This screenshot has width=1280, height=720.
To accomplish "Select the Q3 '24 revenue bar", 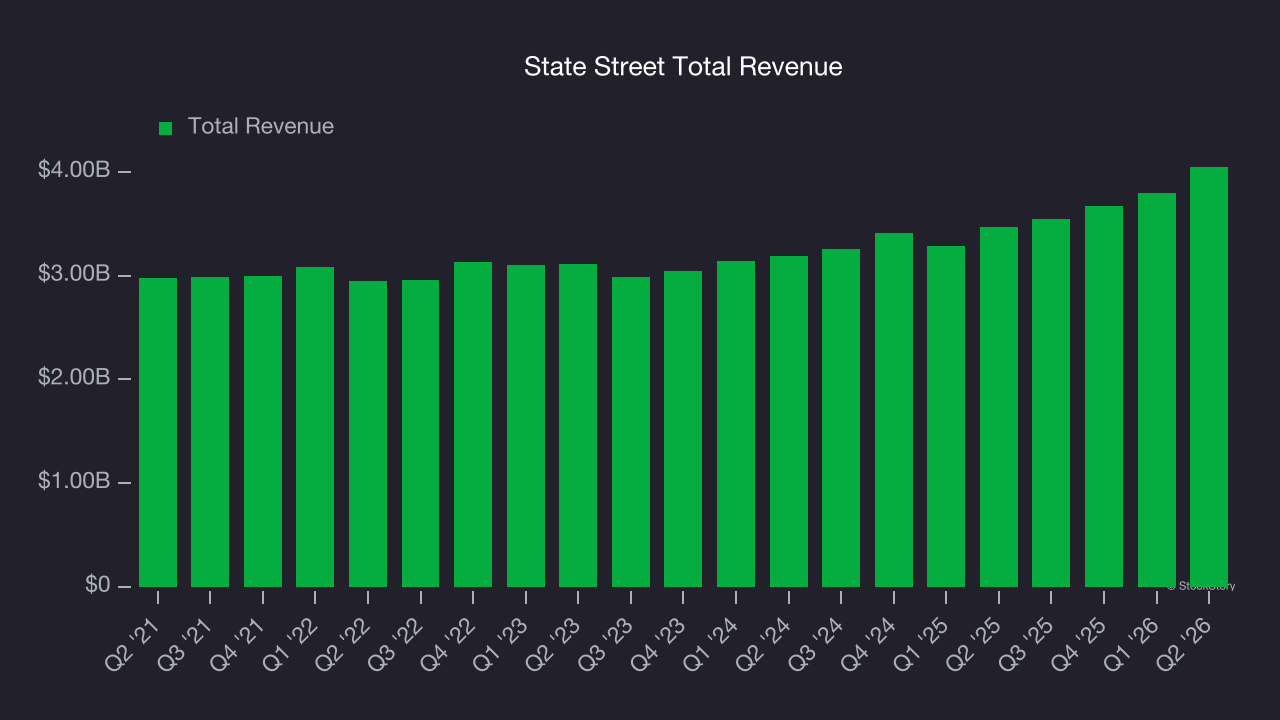I will [x=841, y=418].
